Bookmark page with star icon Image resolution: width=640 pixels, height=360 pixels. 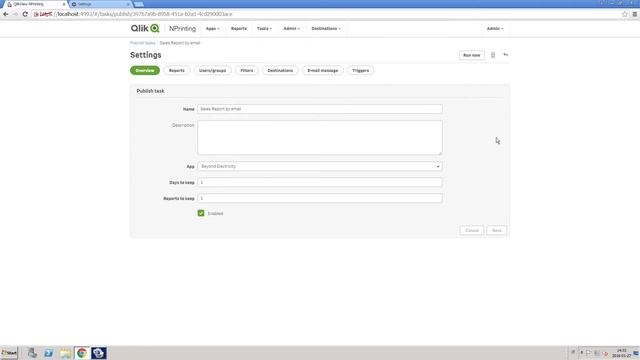point(624,14)
